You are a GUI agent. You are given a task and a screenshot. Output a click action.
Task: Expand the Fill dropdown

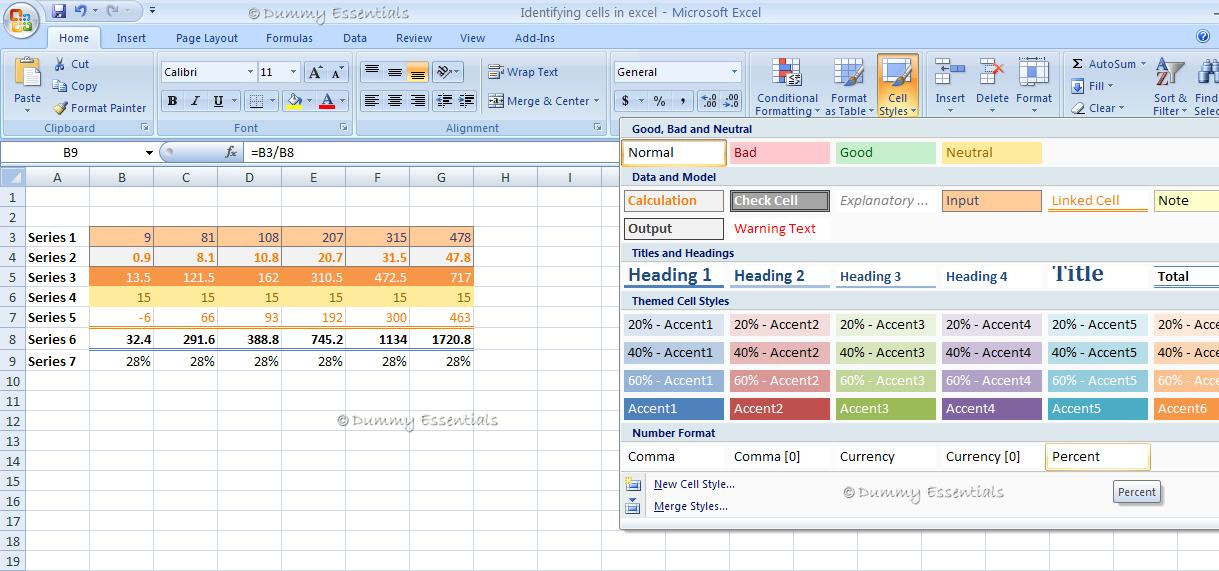pyautogui.click(x=1111, y=86)
